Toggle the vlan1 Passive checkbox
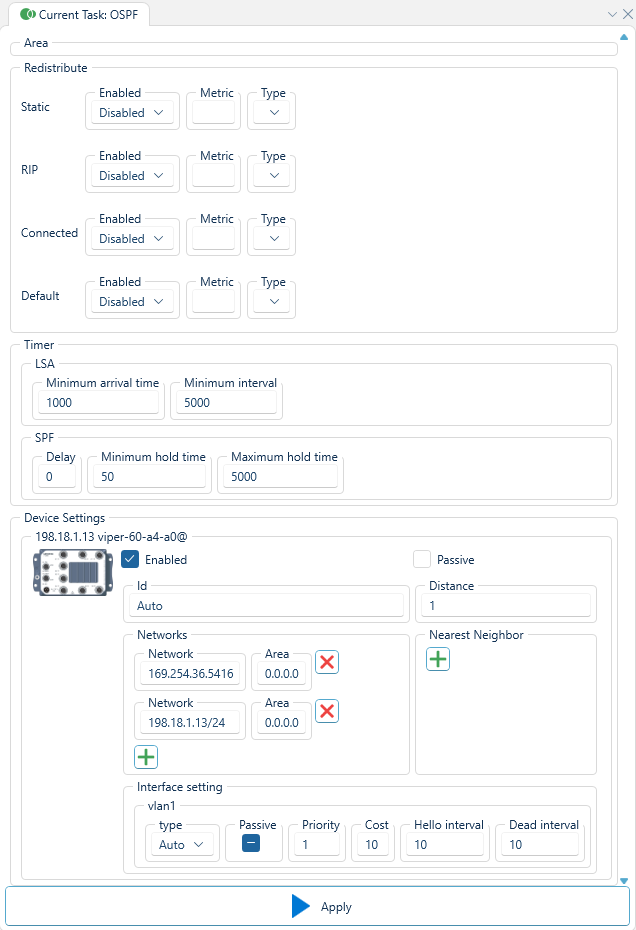This screenshot has width=636, height=930. point(251,843)
